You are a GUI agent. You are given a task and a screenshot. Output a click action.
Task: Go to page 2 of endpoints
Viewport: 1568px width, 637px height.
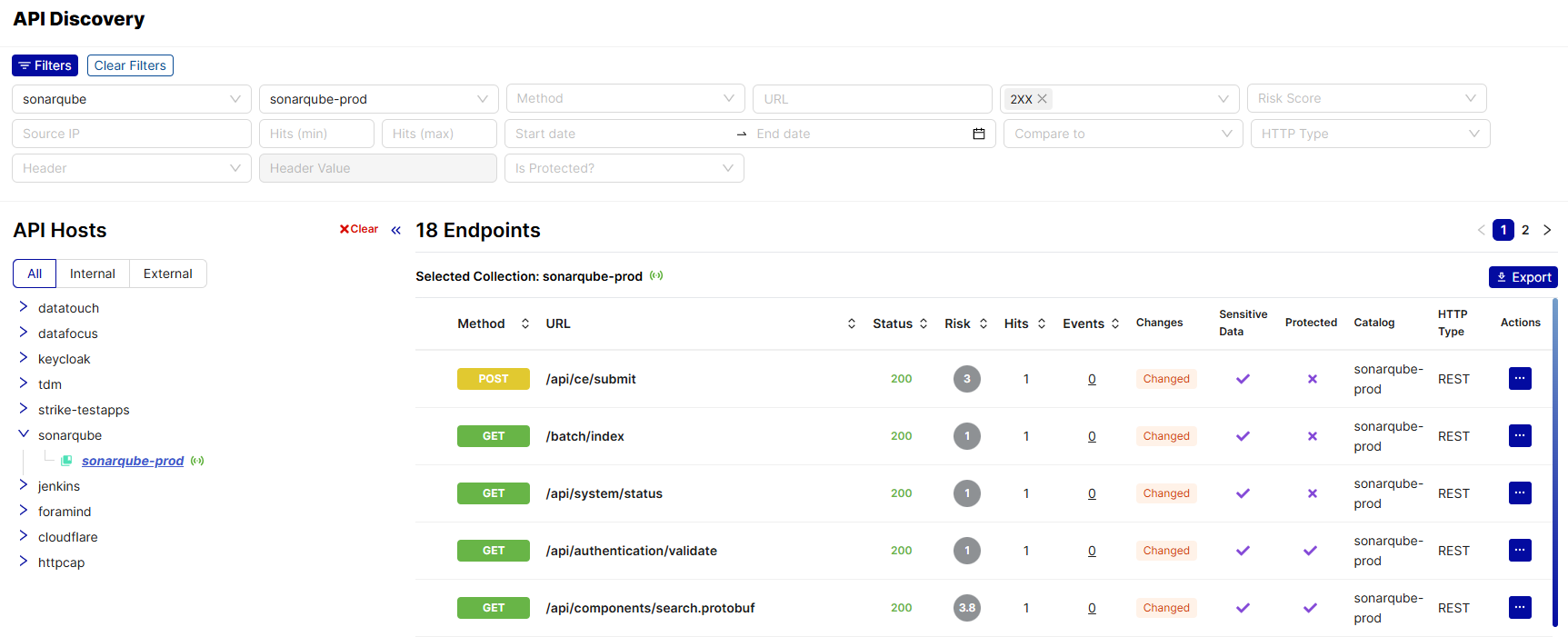(1525, 230)
